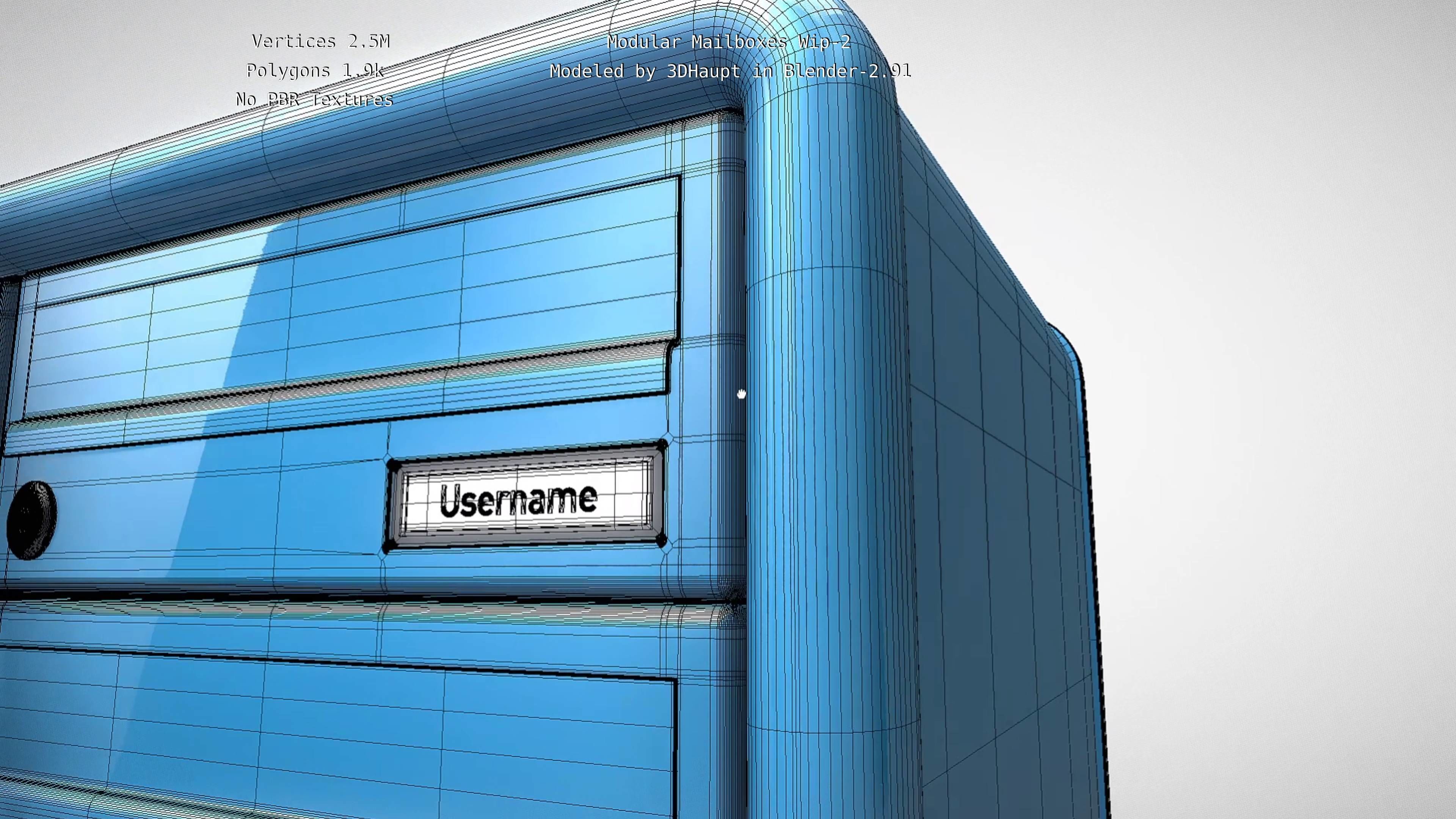Viewport: 1456px width, 819px height.
Task: Click the "No PBR Textures" label
Action: [x=314, y=100]
